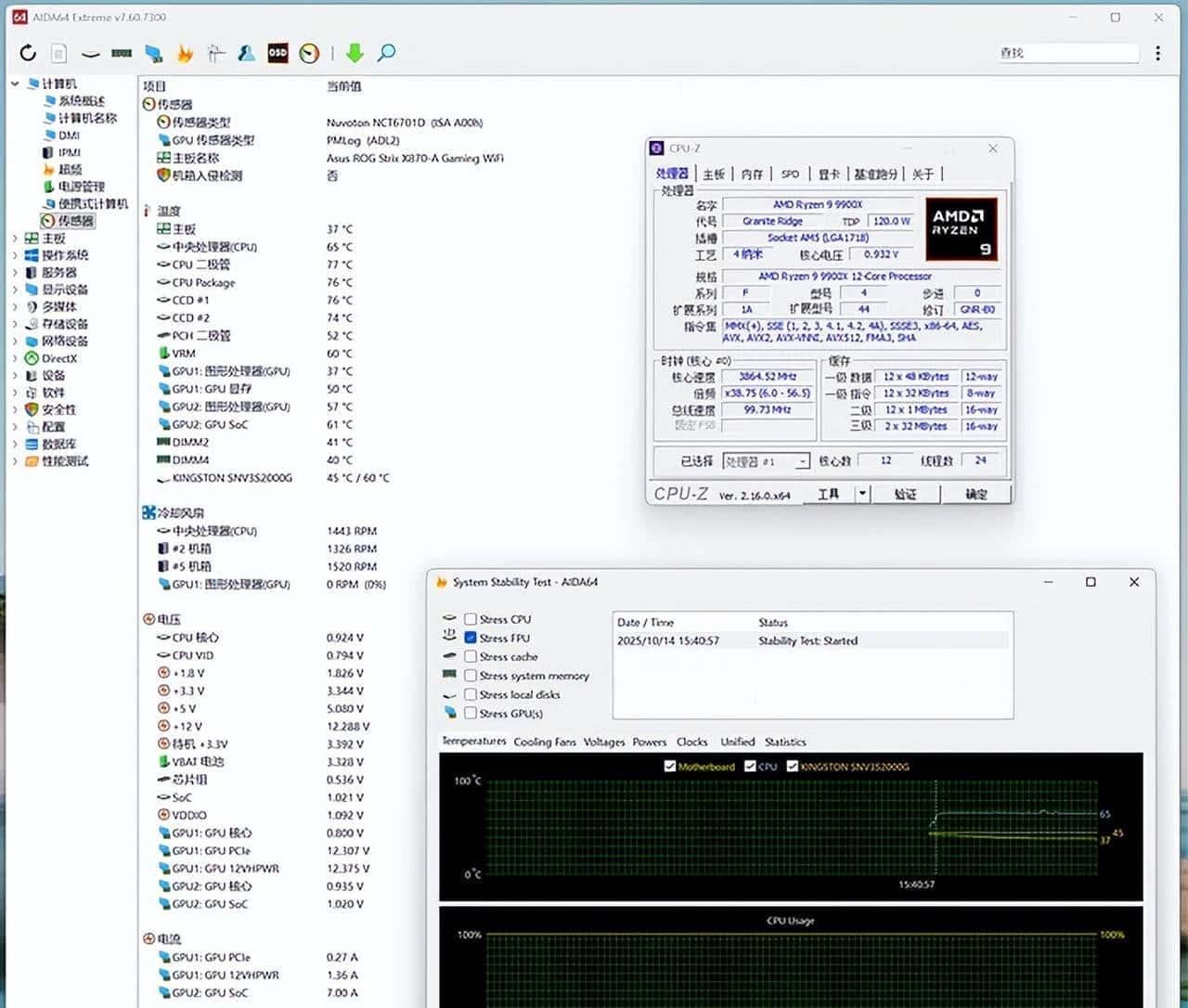Open the Report document icon
The height and width of the screenshot is (1008, 1188).
point(58,54)
